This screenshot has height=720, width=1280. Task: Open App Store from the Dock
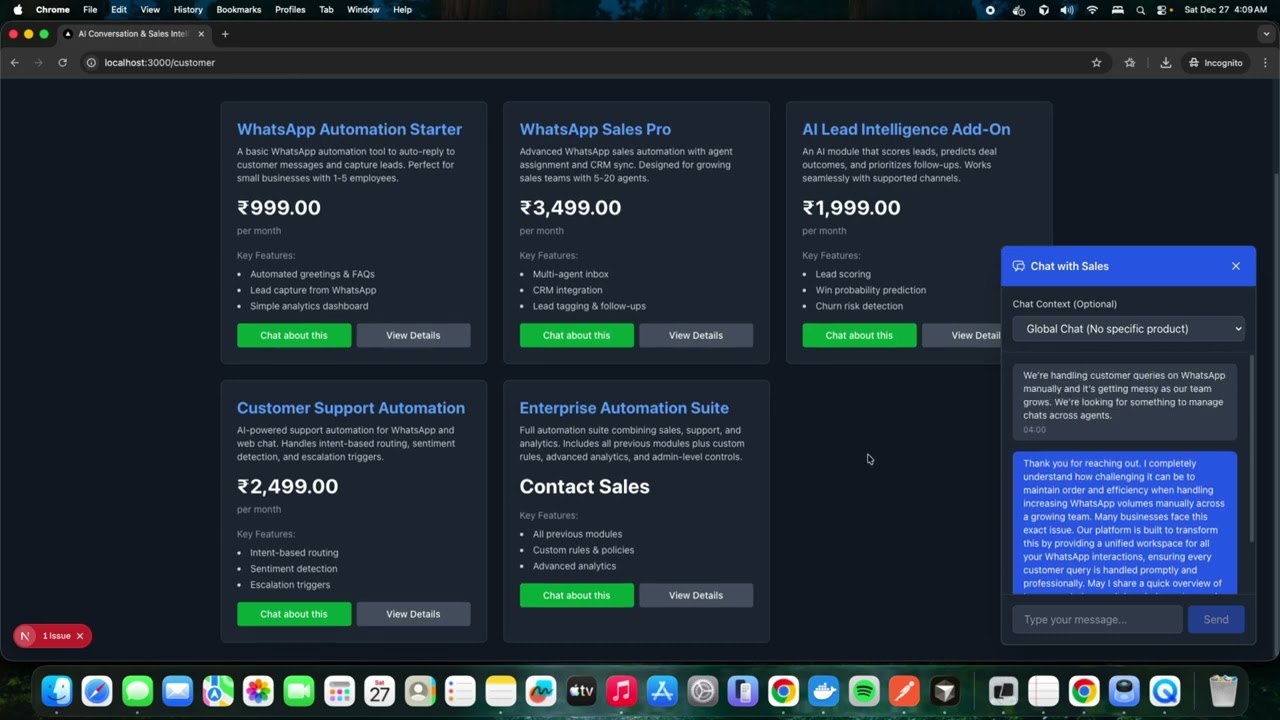point(662,691)
